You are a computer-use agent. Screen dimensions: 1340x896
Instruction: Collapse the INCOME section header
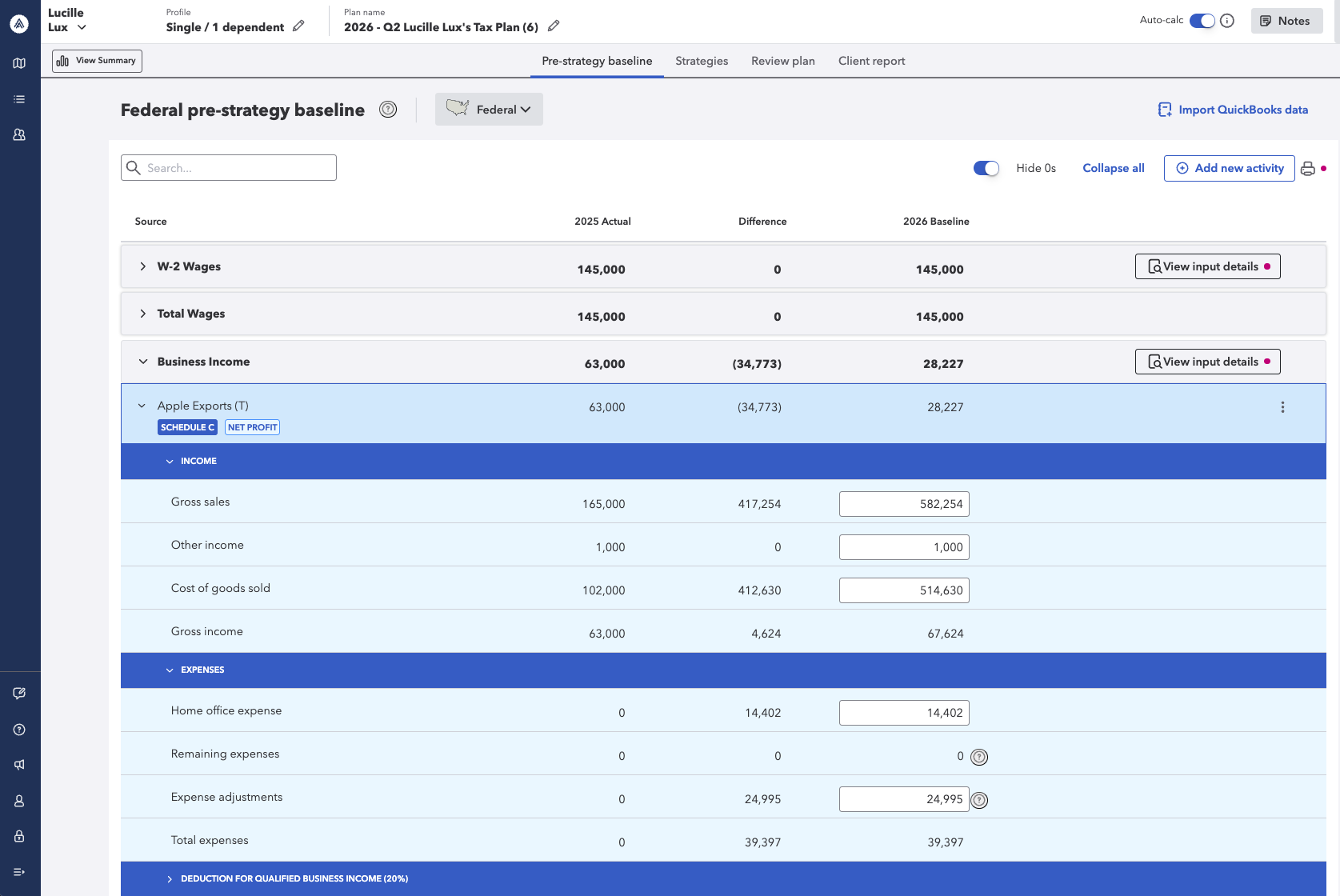point(170,462)
